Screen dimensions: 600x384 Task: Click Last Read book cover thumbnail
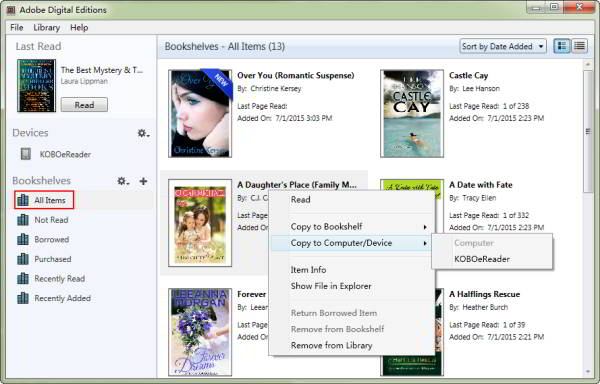(36, 85)
